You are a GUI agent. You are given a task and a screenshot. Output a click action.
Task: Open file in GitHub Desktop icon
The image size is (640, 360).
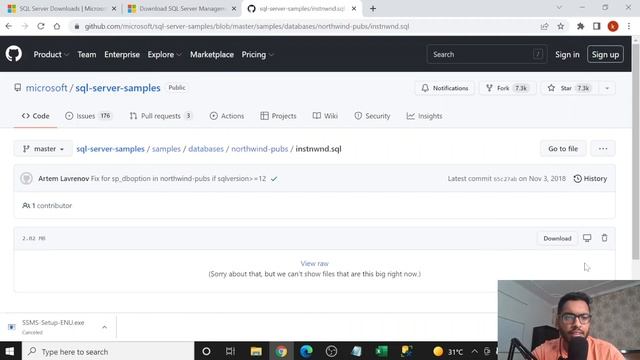click(x=587, y=238)
